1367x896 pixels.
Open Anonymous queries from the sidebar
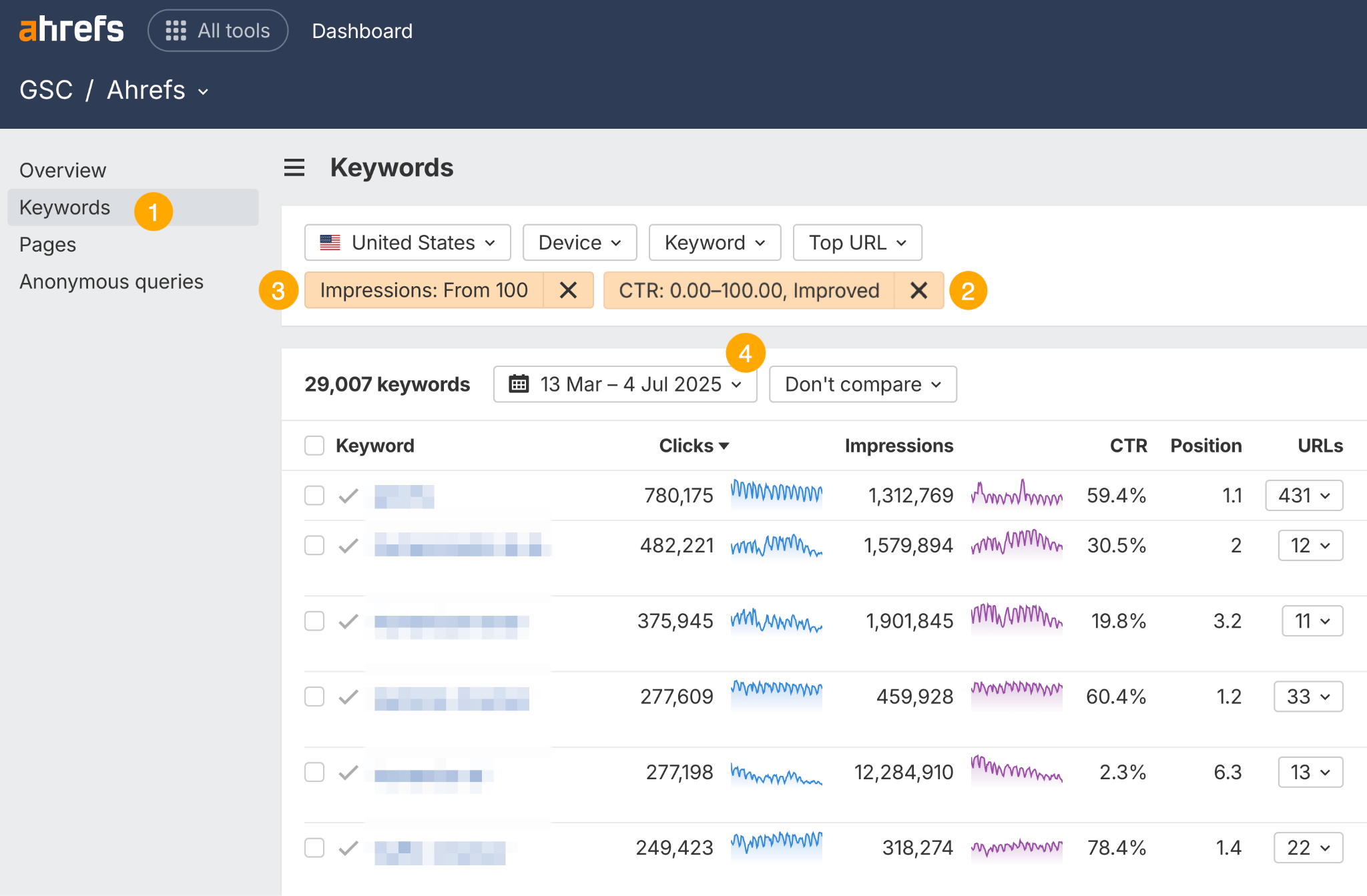(111, 282)
